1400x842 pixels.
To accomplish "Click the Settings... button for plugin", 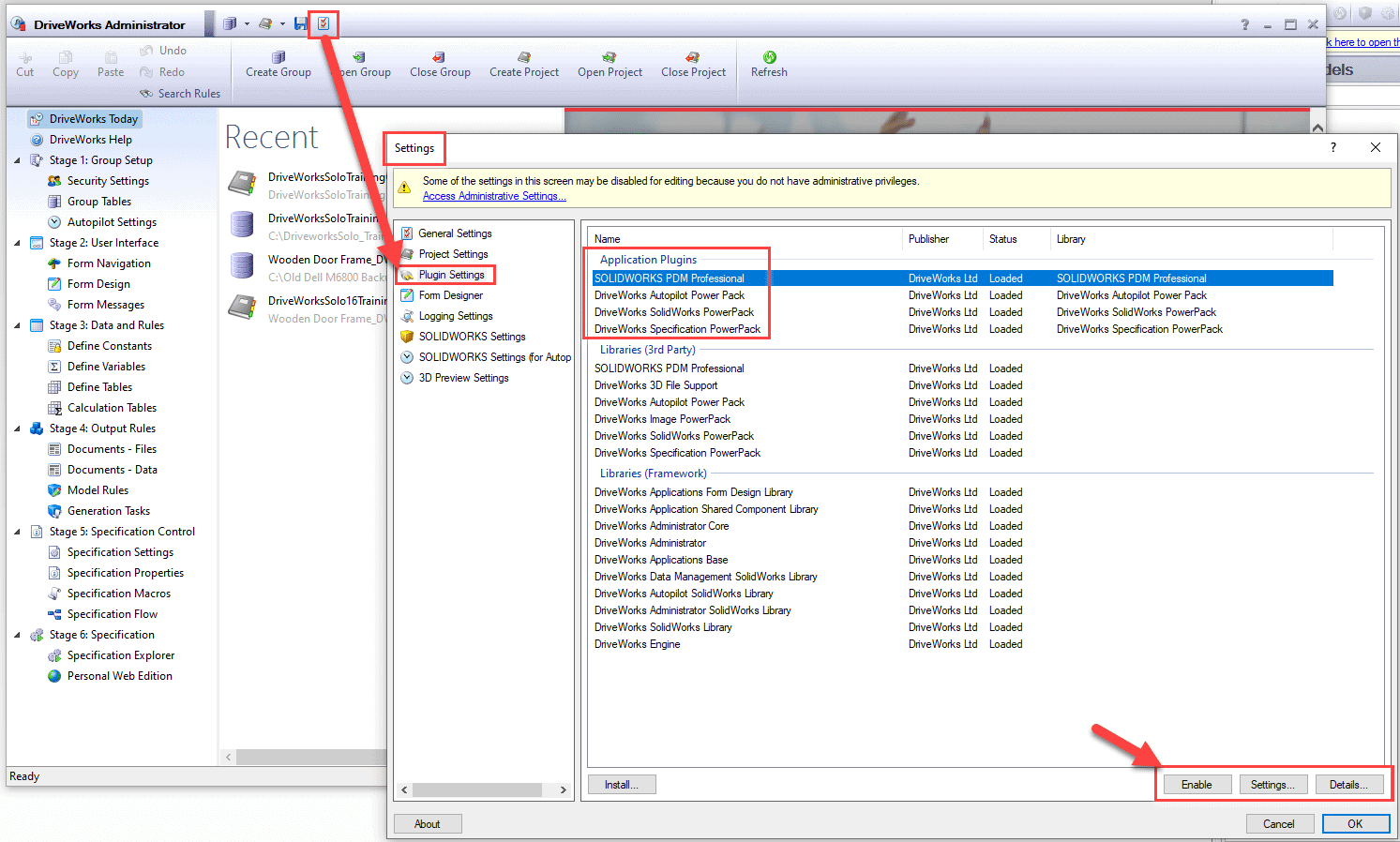I will click(1272, 785).
